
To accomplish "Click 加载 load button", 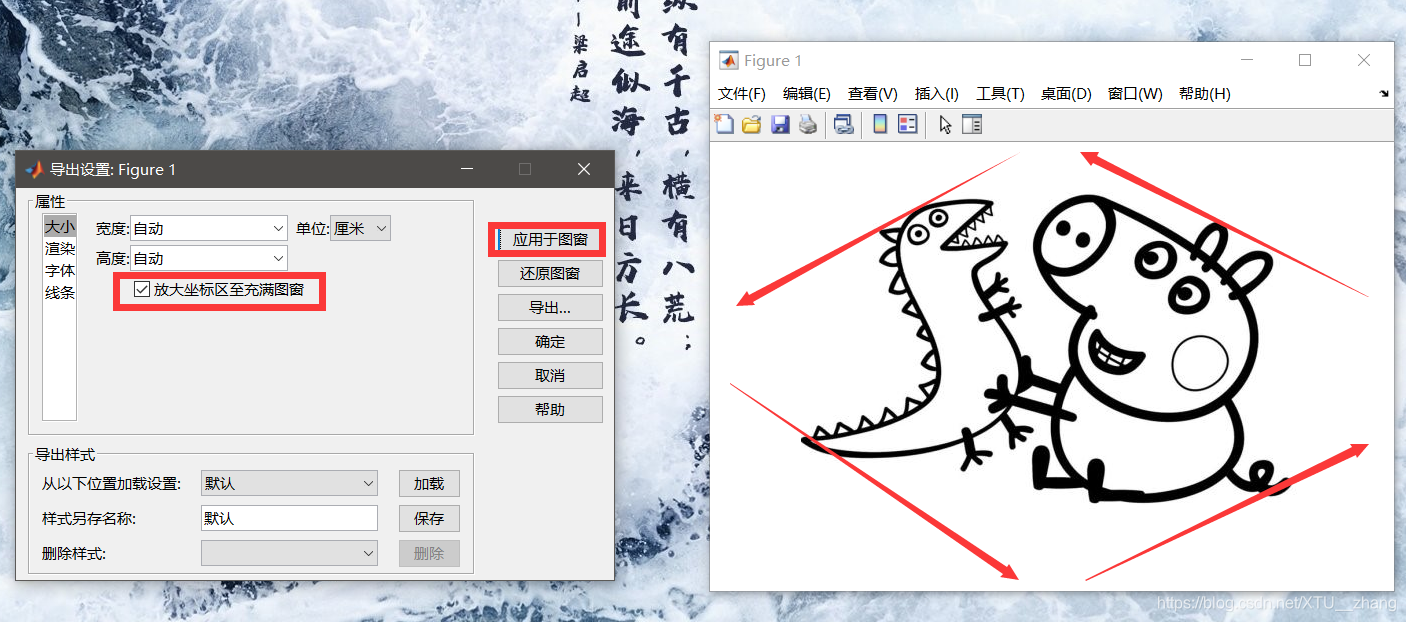I will (x=429, y=483).
